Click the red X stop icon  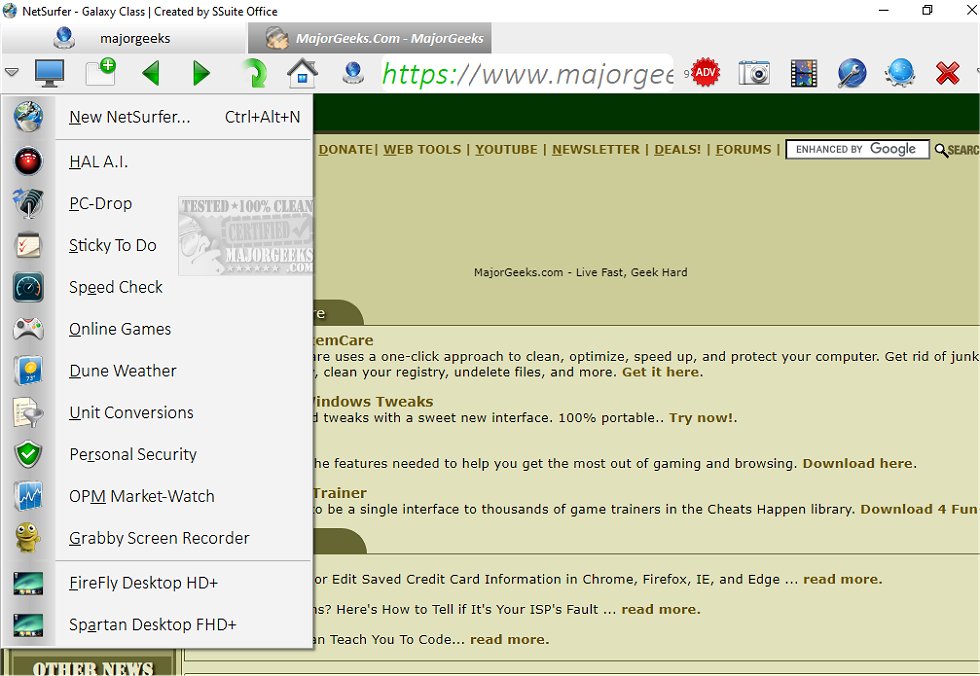[948, 73]
